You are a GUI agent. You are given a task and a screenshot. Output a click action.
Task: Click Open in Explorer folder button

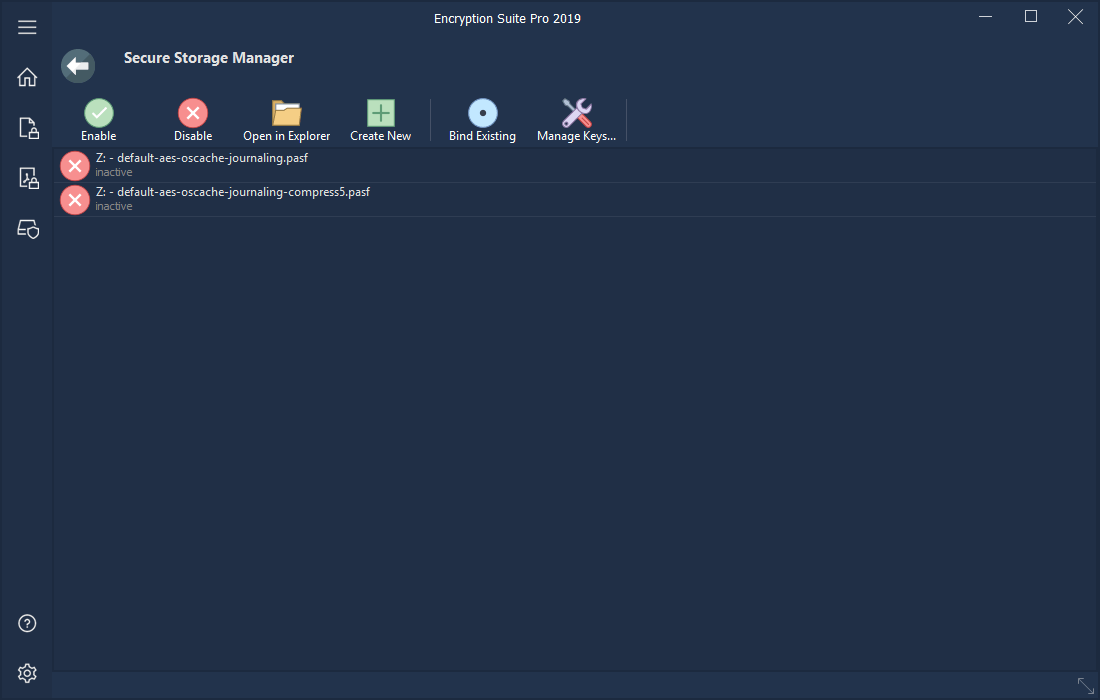click(287, 121)
